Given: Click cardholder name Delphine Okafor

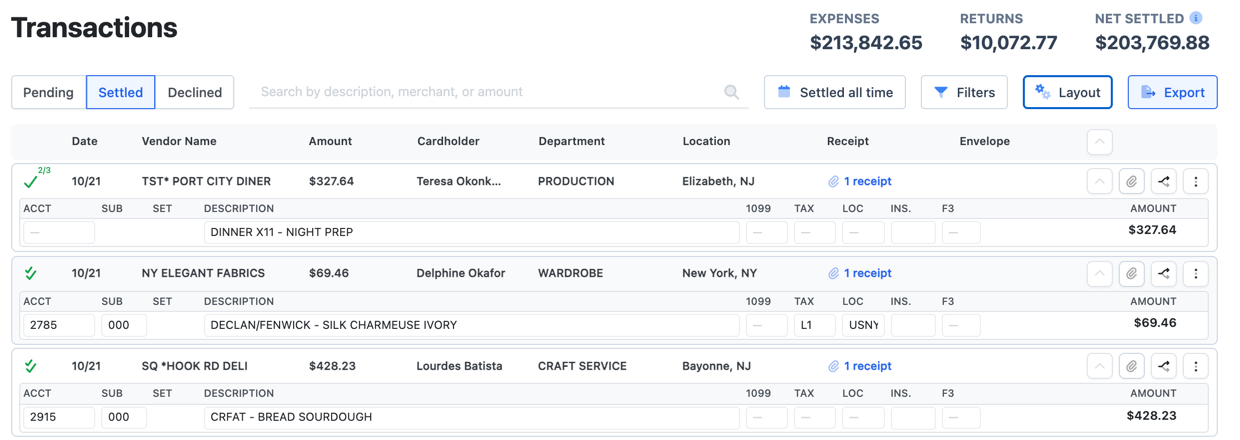Looking at the screenshot, I should tap(461, 273).
